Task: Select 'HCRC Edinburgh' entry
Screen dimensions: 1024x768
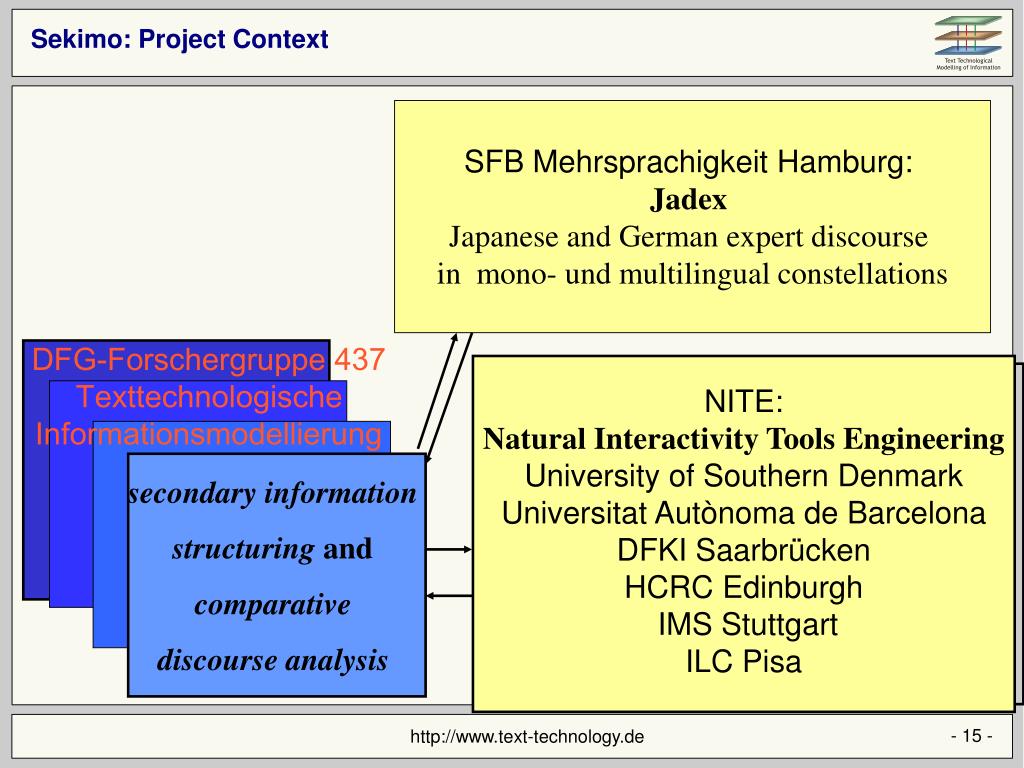Action: (743, 587)
